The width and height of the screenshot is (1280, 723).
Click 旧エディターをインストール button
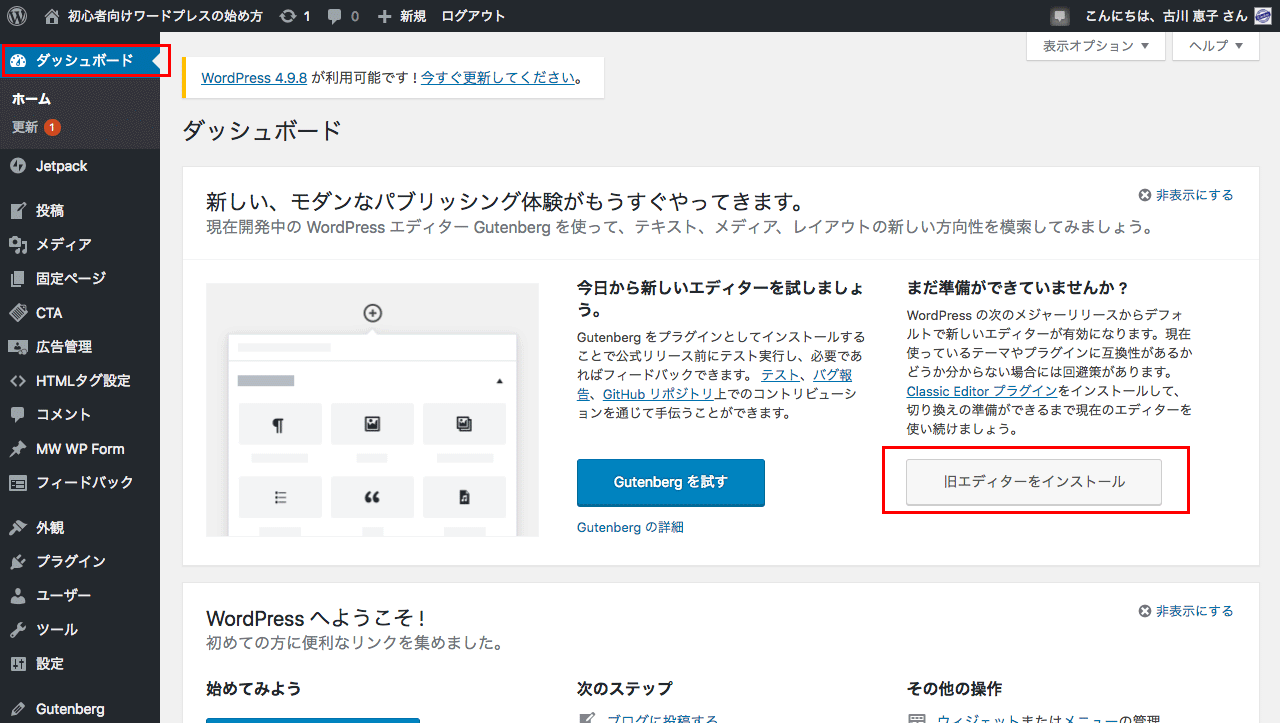1034,482
